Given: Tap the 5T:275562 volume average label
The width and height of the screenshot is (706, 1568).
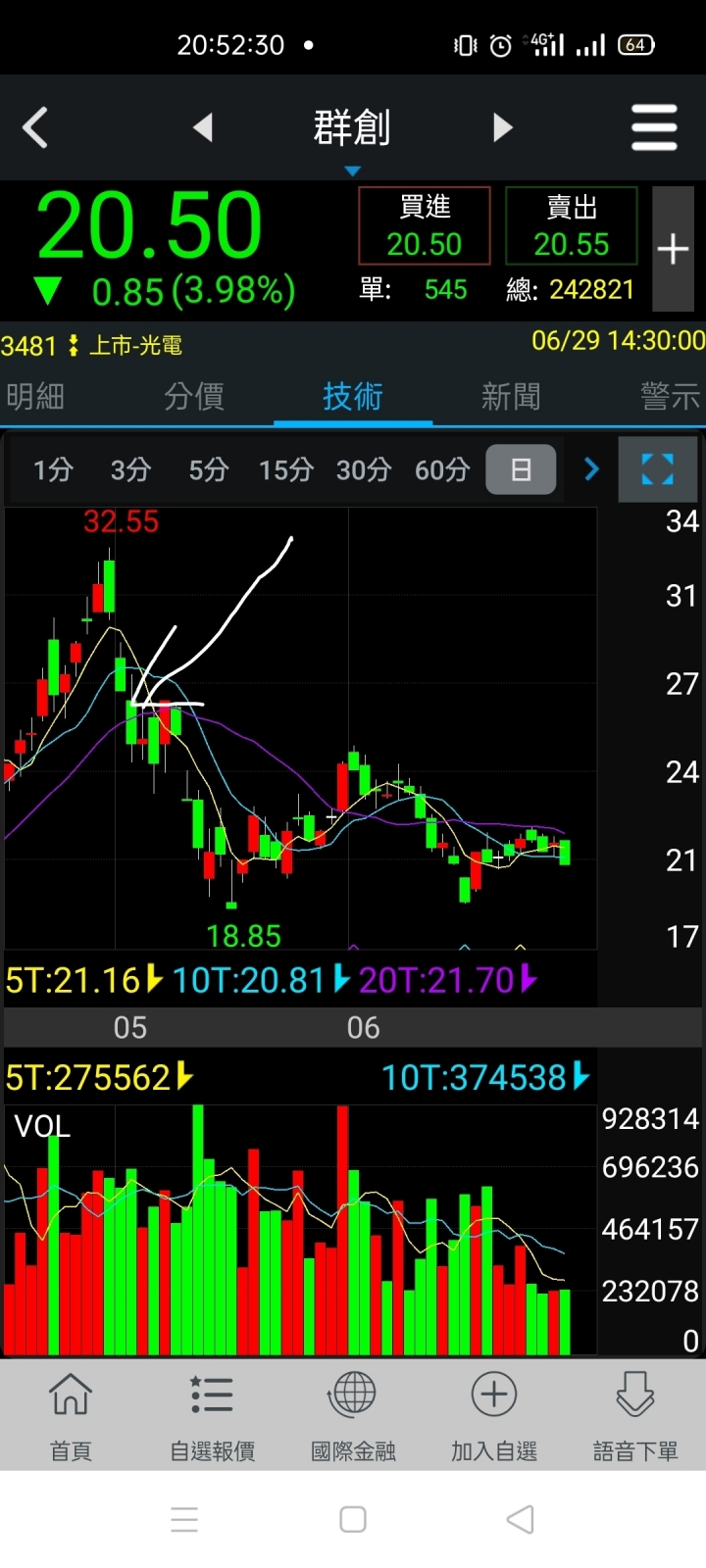Looking at the screenshot, I should coord(99,1078).
